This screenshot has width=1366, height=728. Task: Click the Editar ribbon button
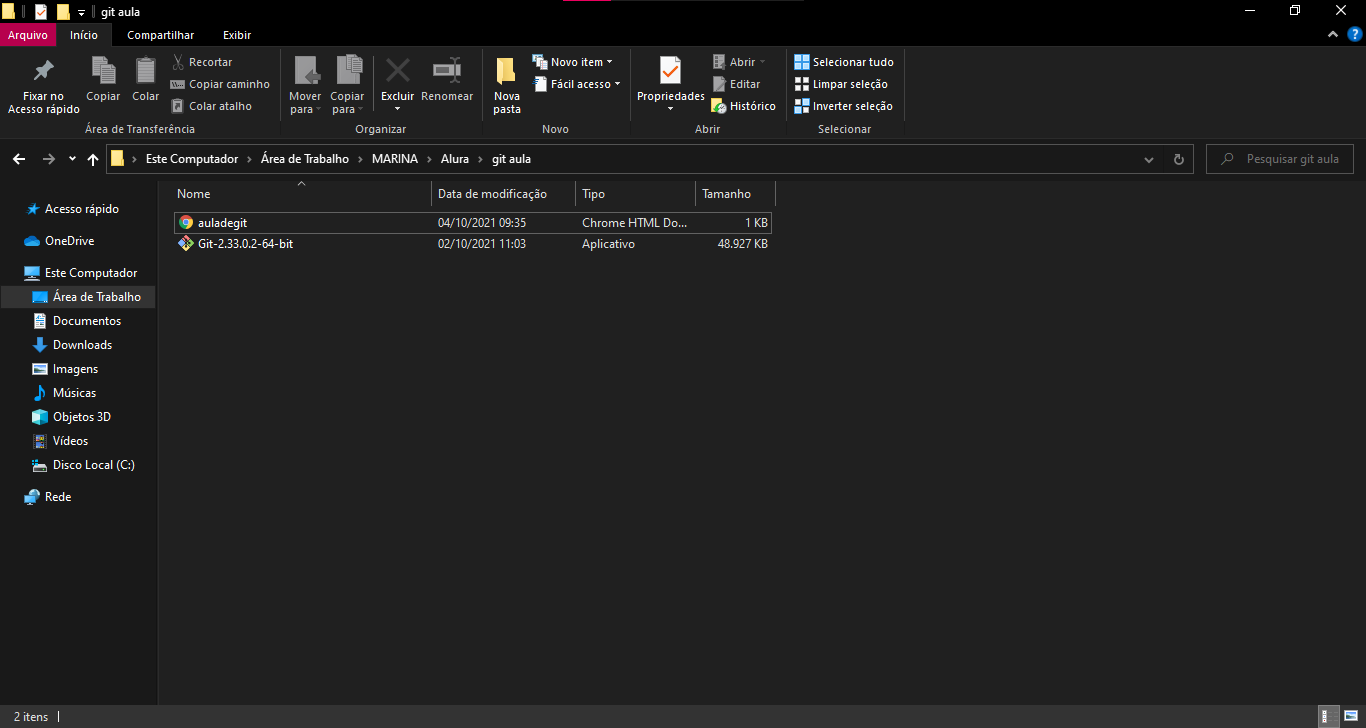pyautogui.click(x=736, y=84)
